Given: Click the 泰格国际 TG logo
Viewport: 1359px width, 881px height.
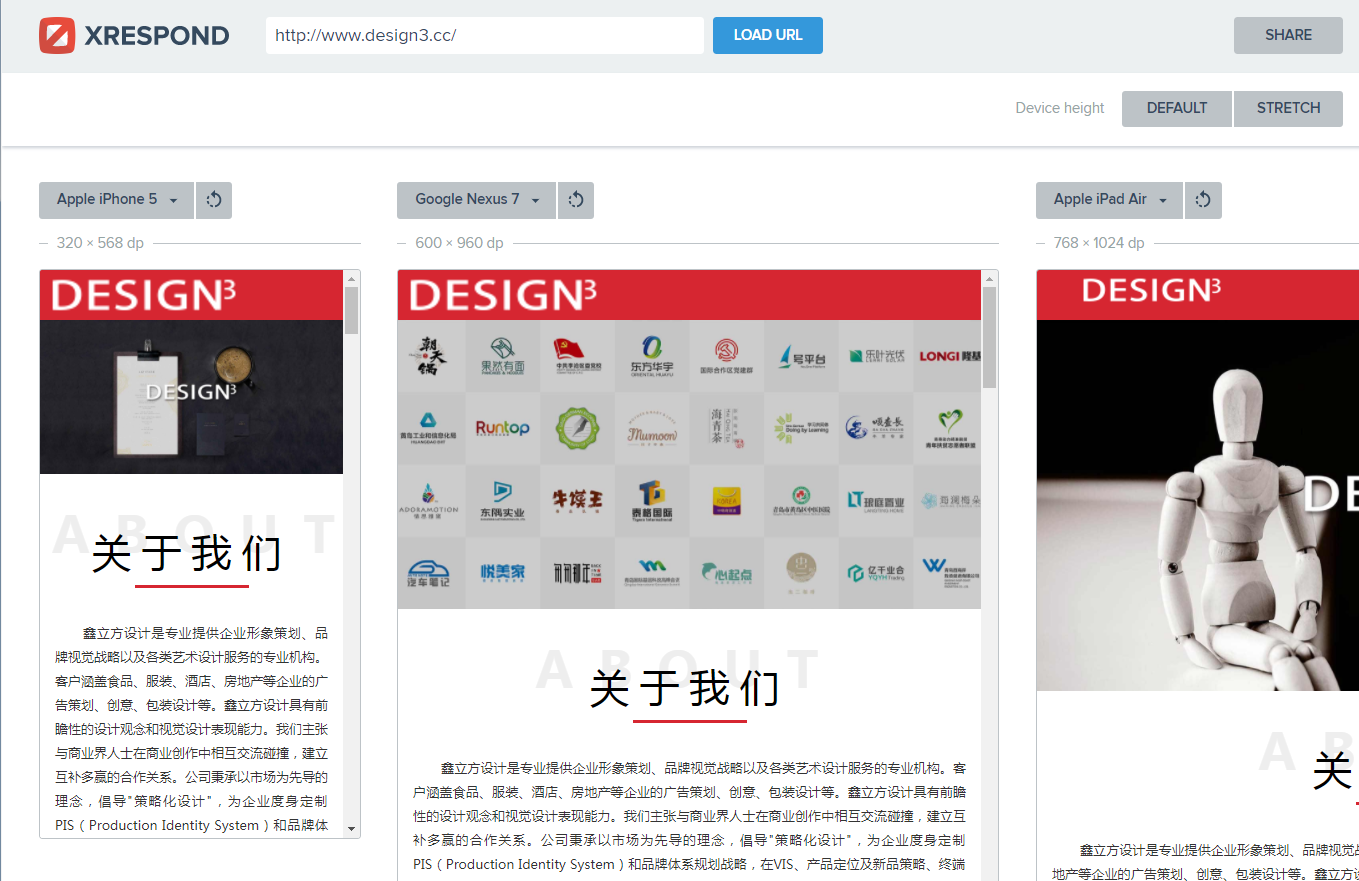Looking at the screenshot, I should pos(652,500).
